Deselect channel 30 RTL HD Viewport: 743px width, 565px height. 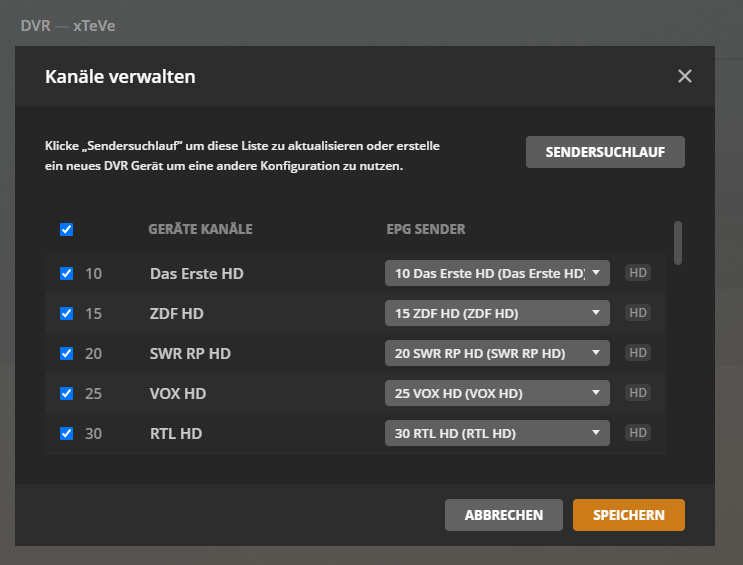(x=67, y=433)
